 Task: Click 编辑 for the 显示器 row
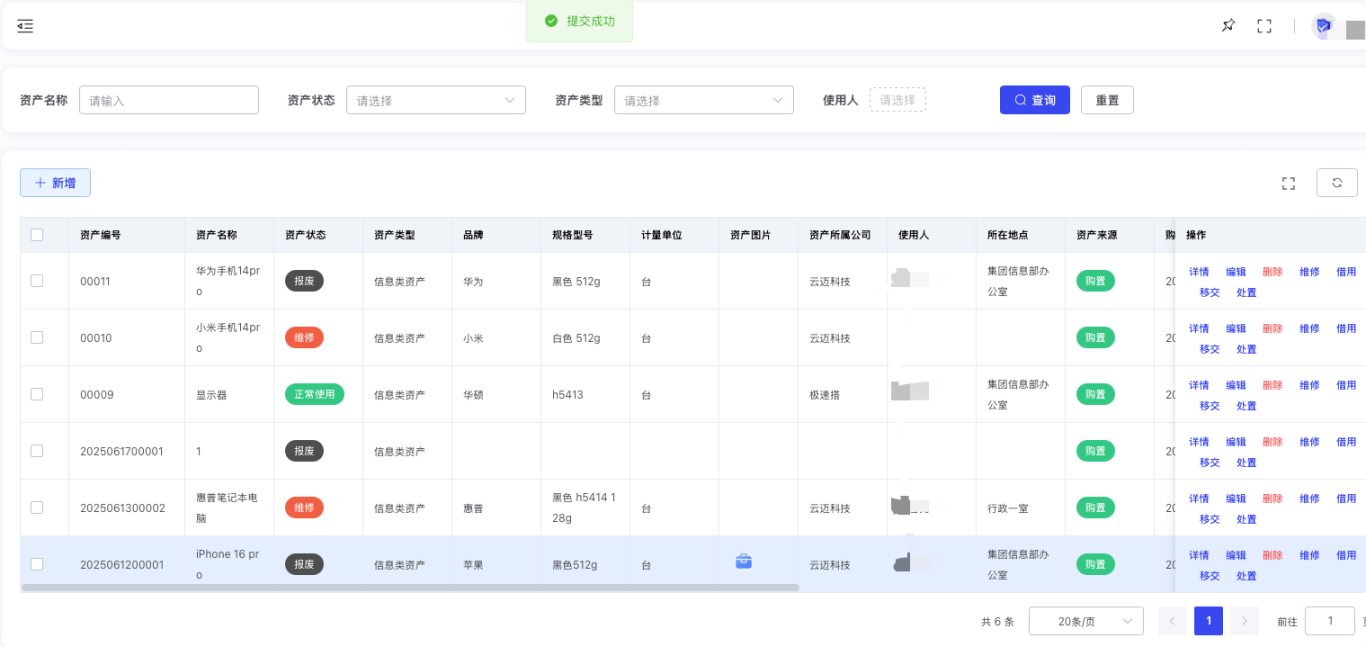1236,385
